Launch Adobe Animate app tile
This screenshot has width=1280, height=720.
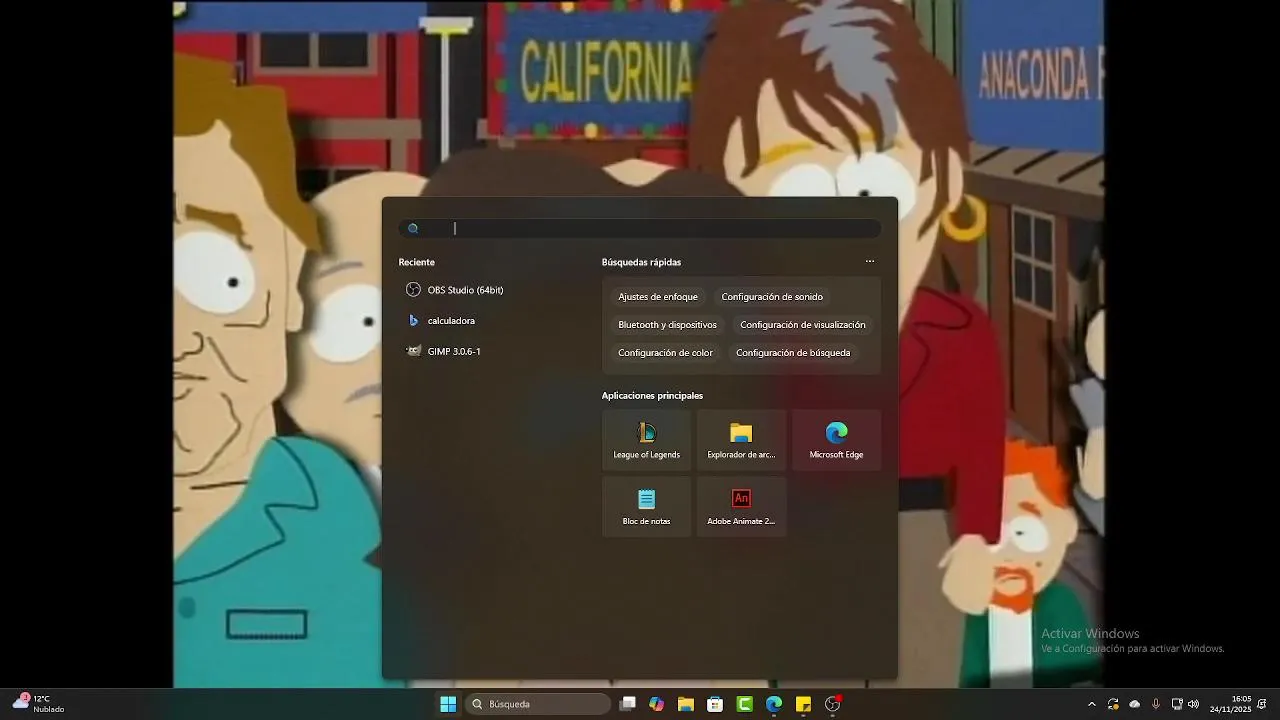point(741,506)
